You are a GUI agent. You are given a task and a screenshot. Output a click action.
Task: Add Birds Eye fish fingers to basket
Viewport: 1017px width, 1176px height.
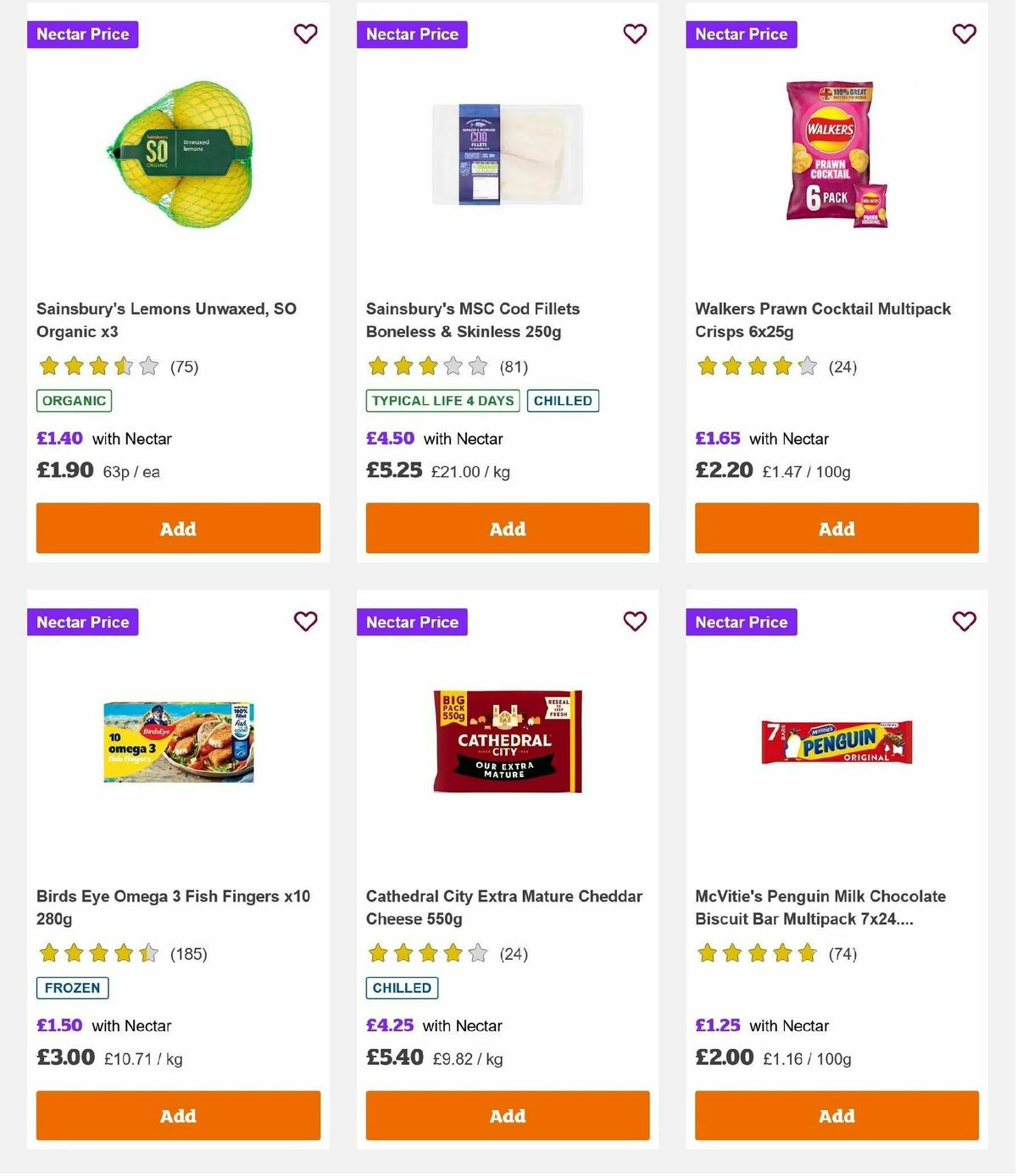point(178,1116)
